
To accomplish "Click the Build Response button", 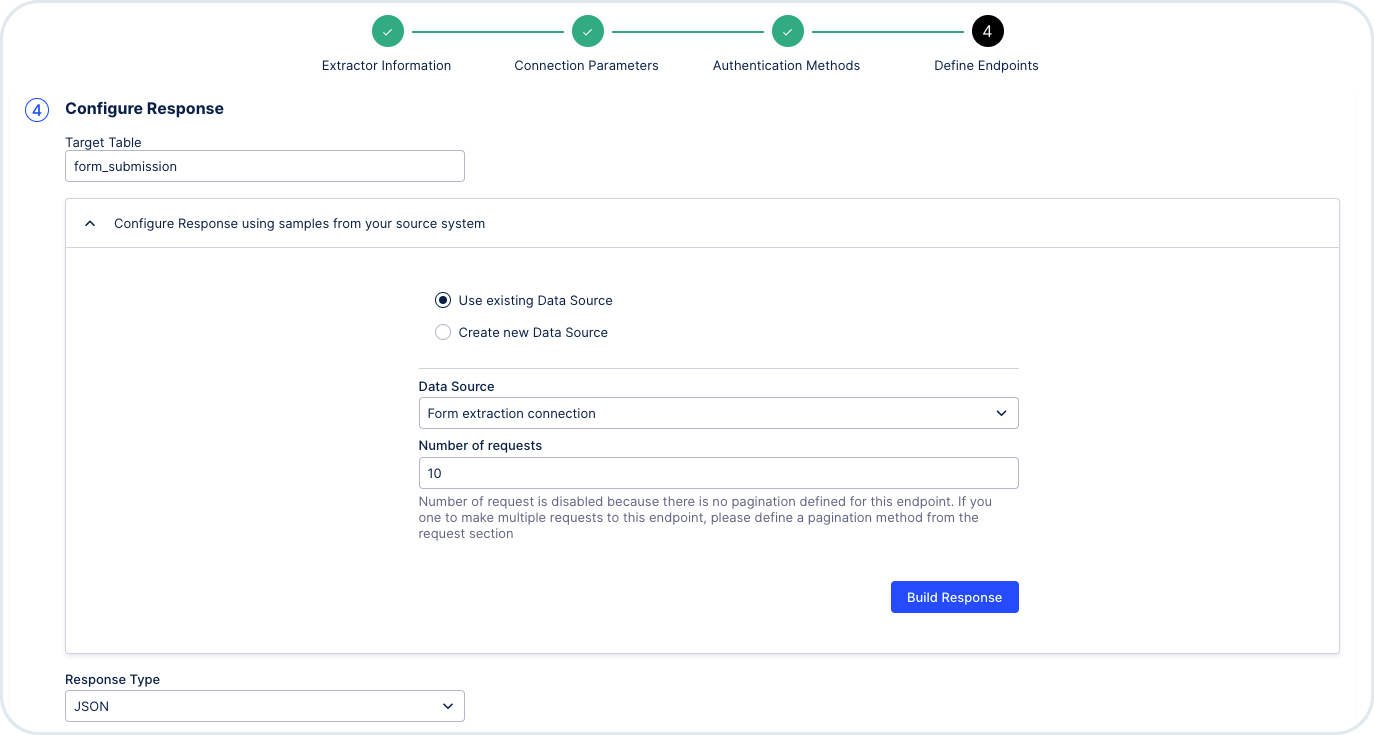I will click(954, 597).
